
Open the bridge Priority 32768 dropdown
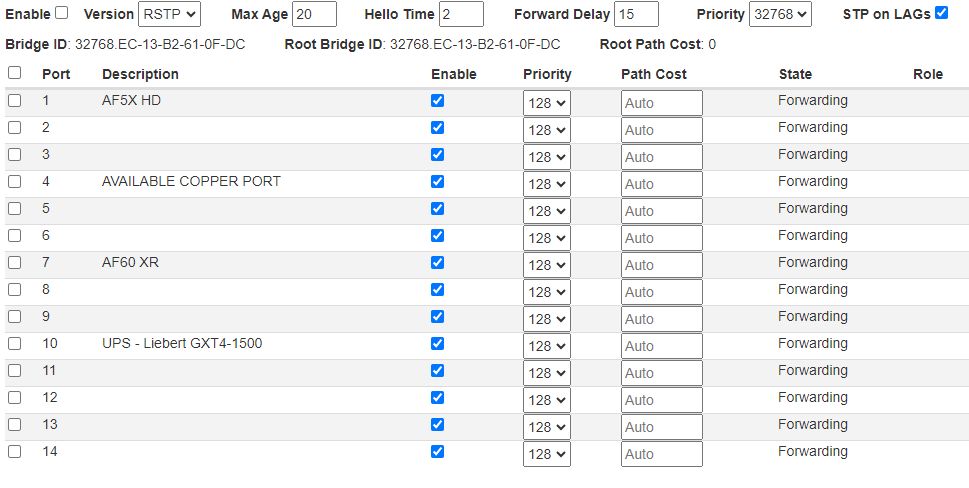[780, 14]
